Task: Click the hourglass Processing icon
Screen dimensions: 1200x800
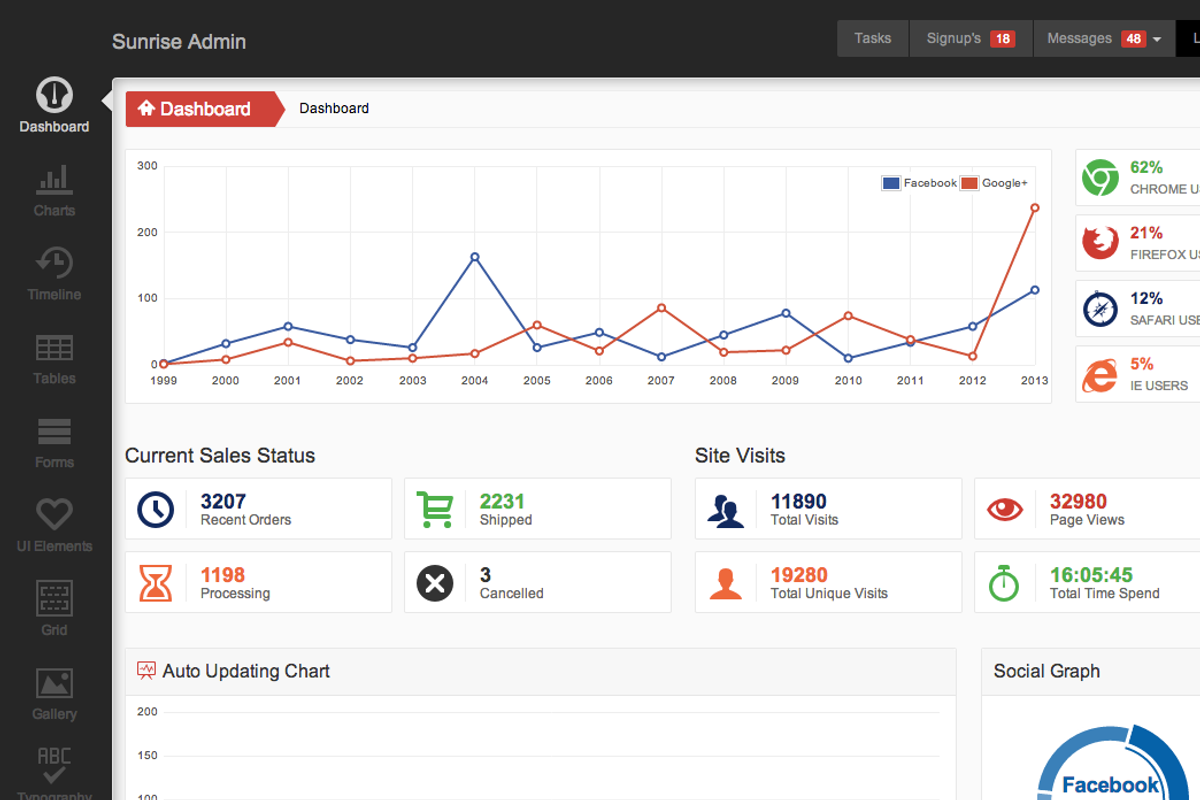Action: [155, 582]
